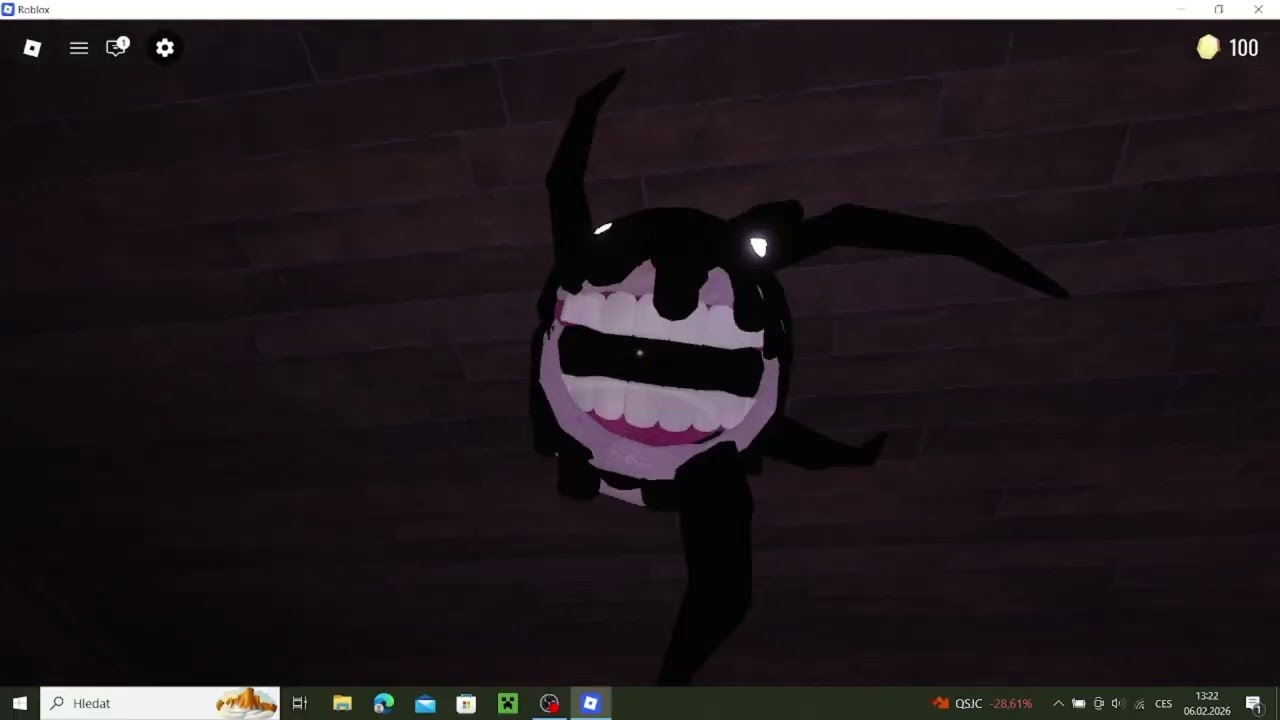The width and height of the screenshot is (1280, 720).
Task: Restore down the Roblox window
Action: tap(1219, 9)
